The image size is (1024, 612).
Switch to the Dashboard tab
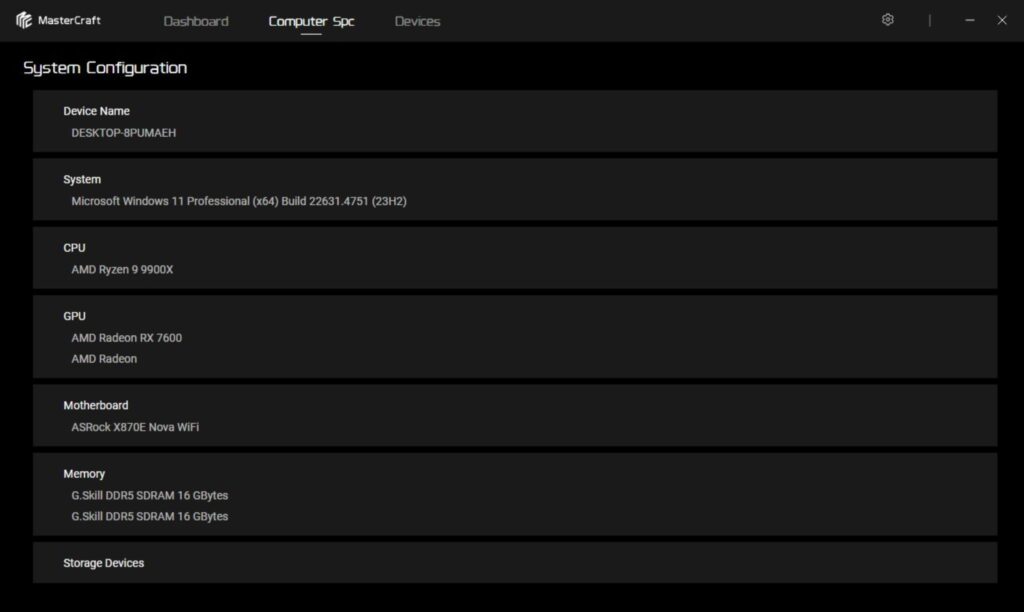point(196,21)
